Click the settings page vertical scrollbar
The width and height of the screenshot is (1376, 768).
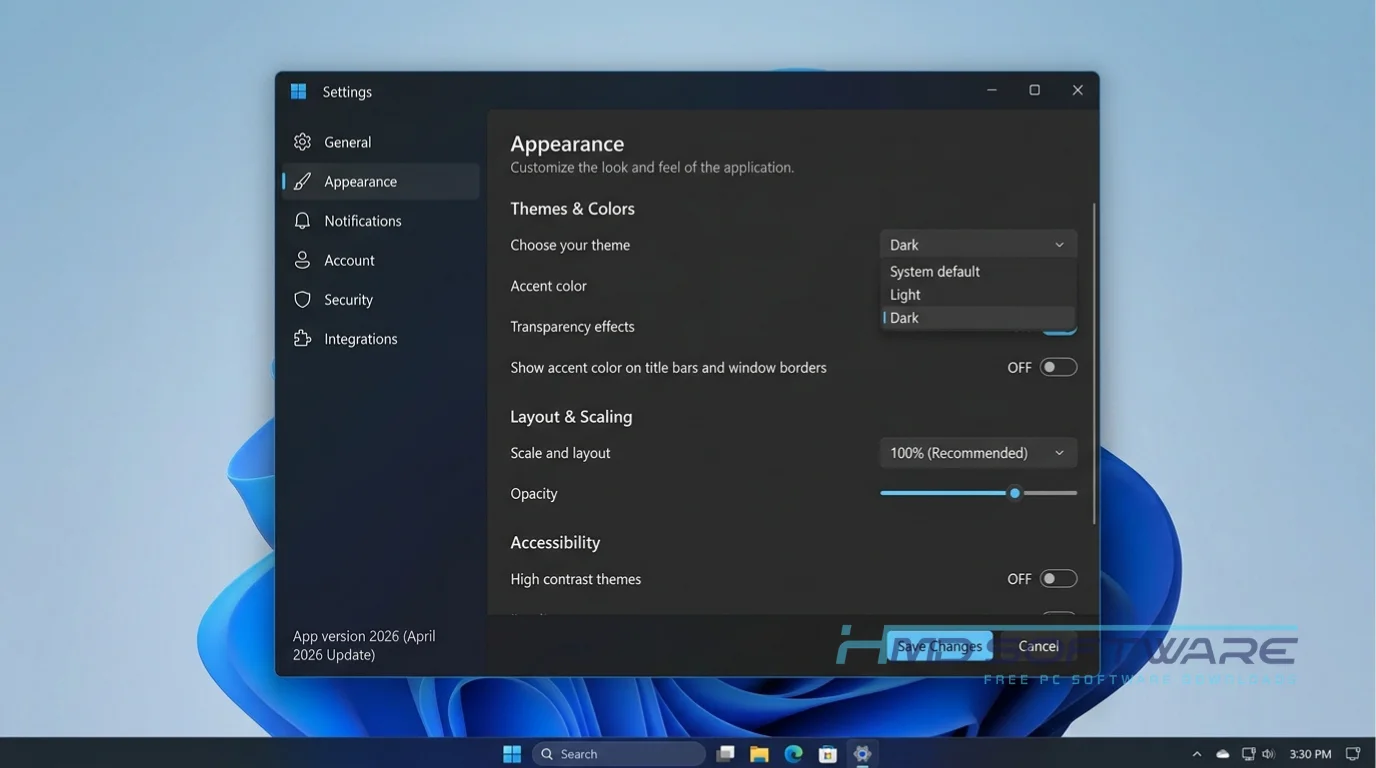[1094, 363]
